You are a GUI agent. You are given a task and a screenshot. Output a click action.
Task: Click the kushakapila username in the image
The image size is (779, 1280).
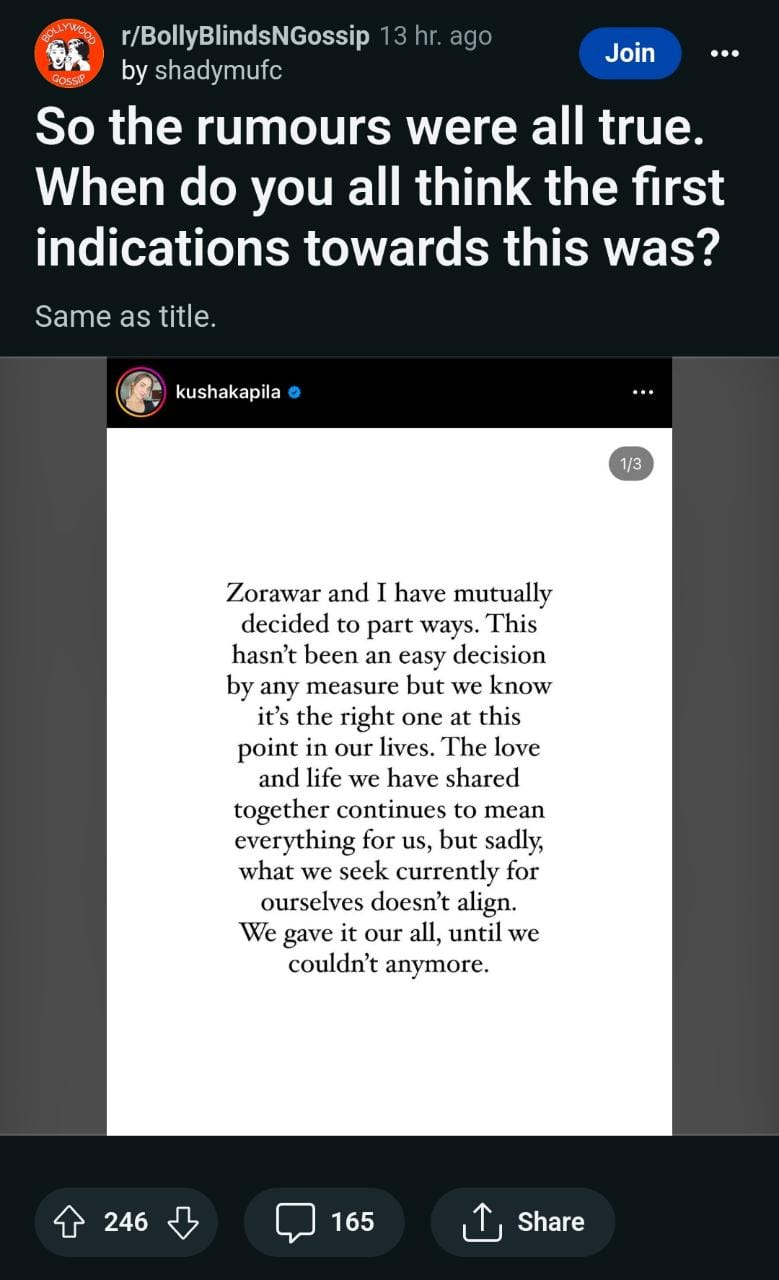click(228, 392)
